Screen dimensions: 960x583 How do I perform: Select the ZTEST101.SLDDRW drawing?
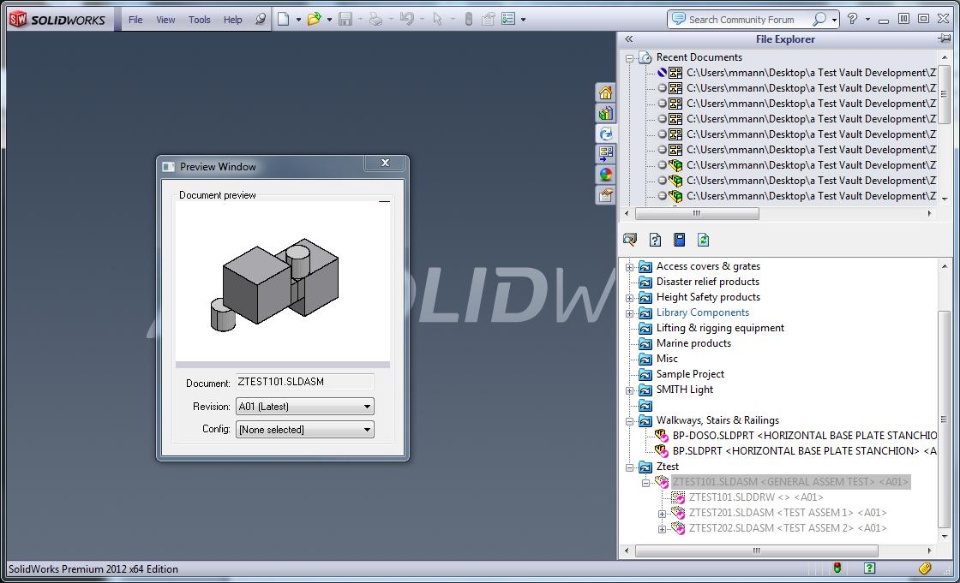(x=756, y=497)
